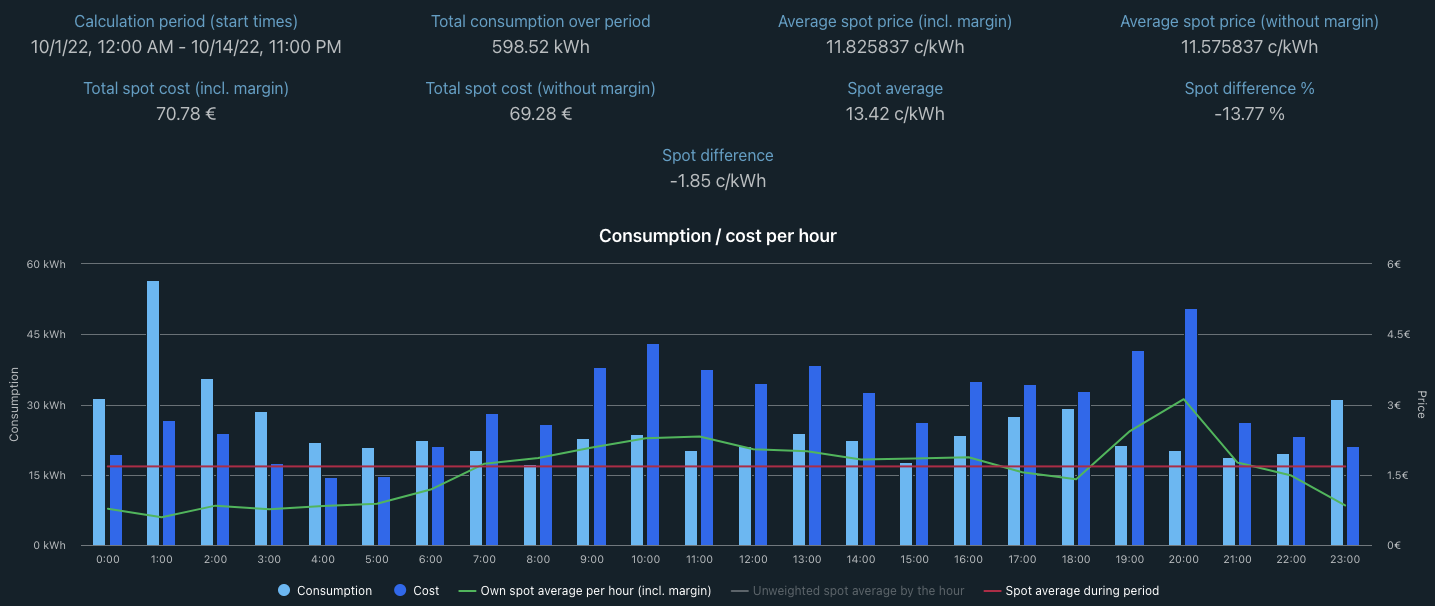Click the red line marker for Spot average during period
1435x606 pixels.
992,591
